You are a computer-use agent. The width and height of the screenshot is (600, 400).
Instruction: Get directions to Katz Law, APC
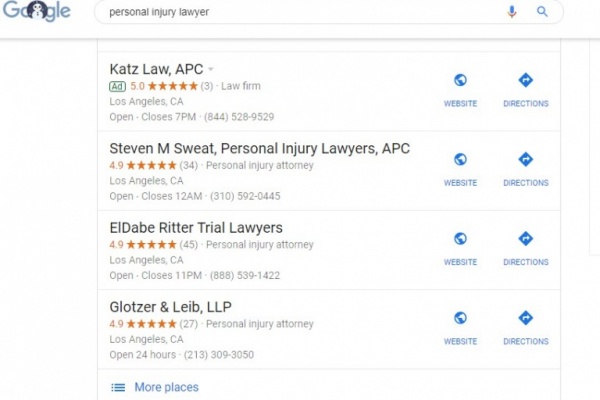[x=525, y=81]
